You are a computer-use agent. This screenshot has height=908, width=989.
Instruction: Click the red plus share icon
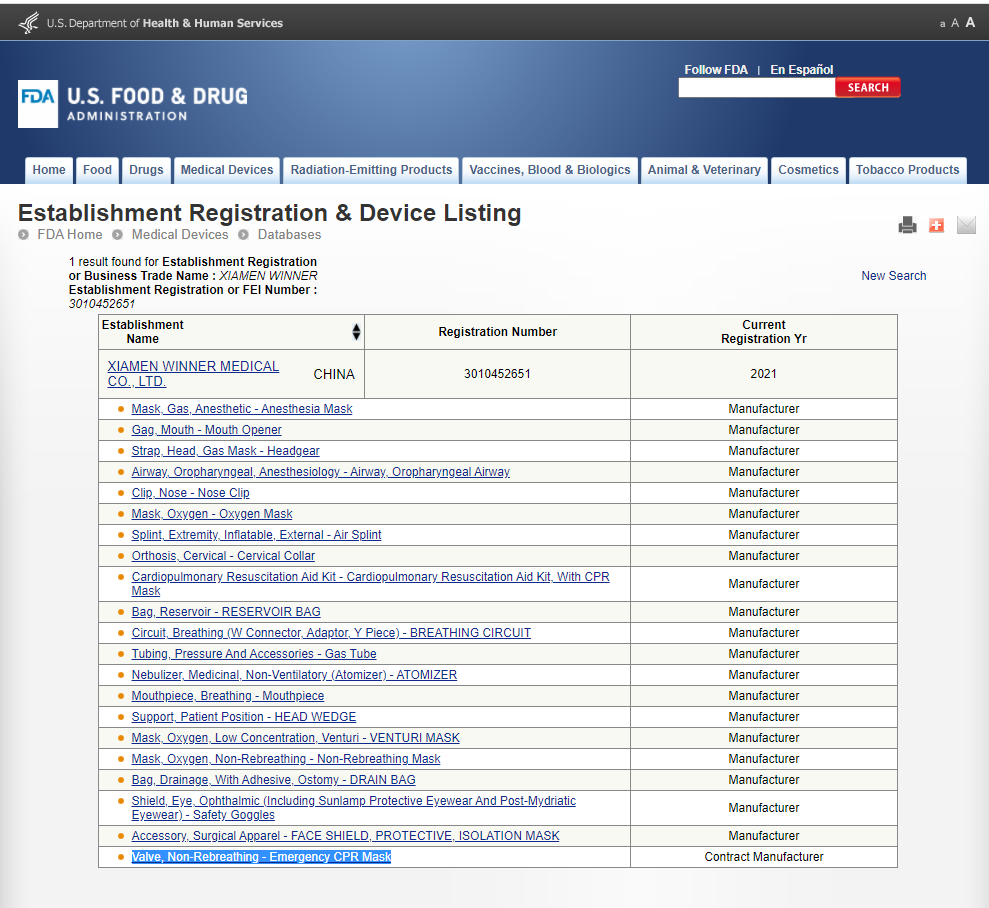pos(937,225)
